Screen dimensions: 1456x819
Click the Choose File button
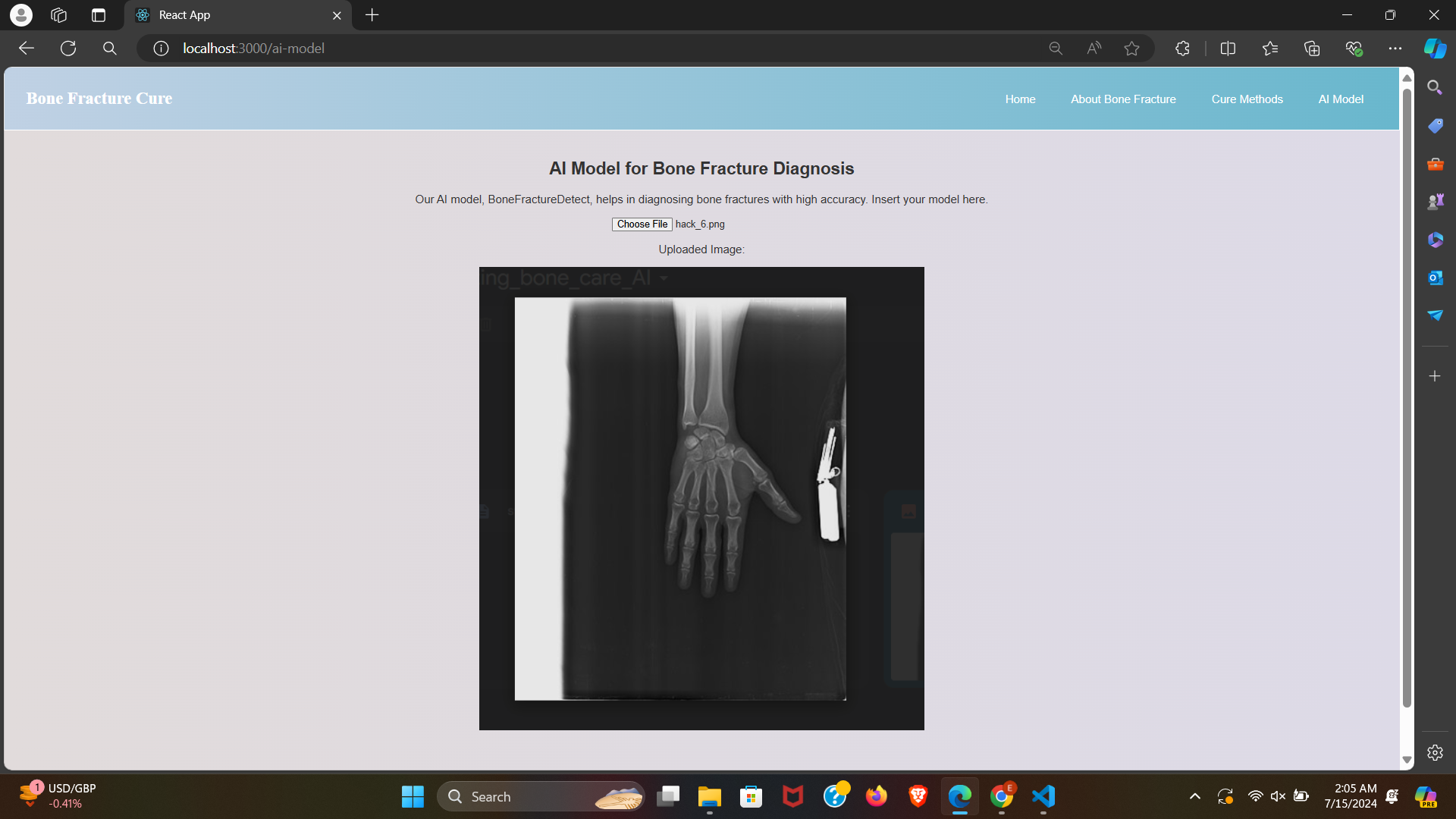point(642,224)
